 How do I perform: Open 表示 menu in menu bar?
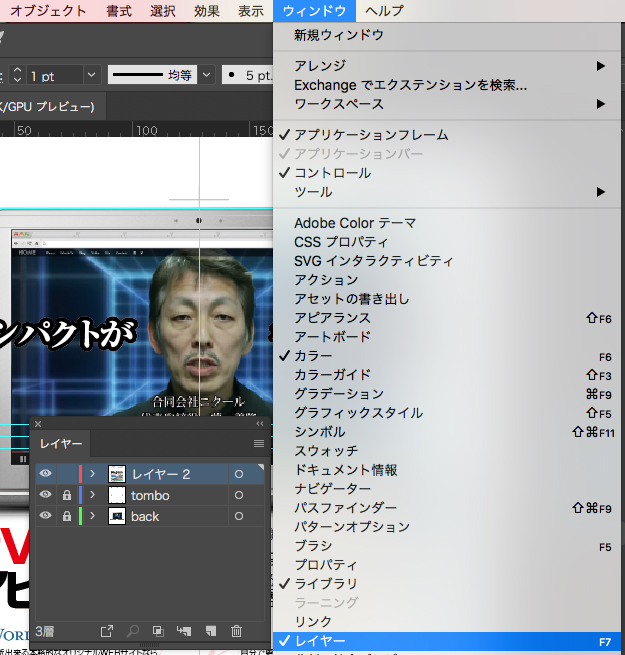251,11
